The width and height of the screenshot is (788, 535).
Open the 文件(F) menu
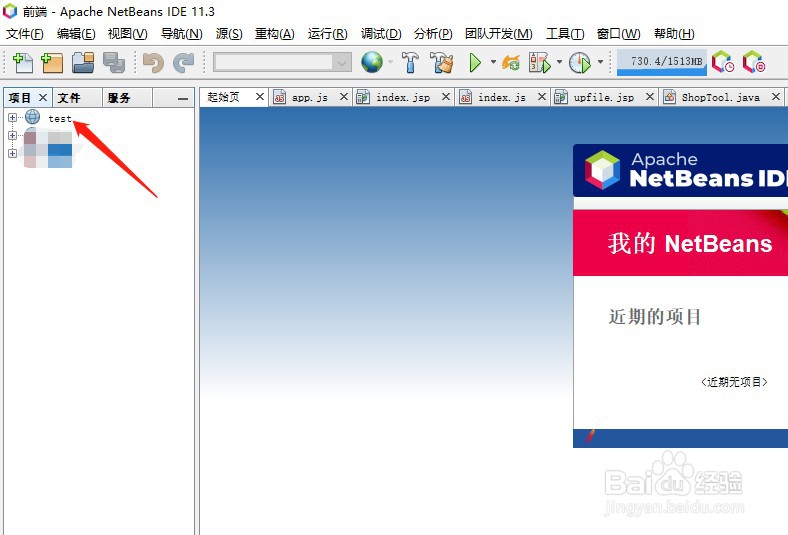pyautogui.click(x=25, y=34)
